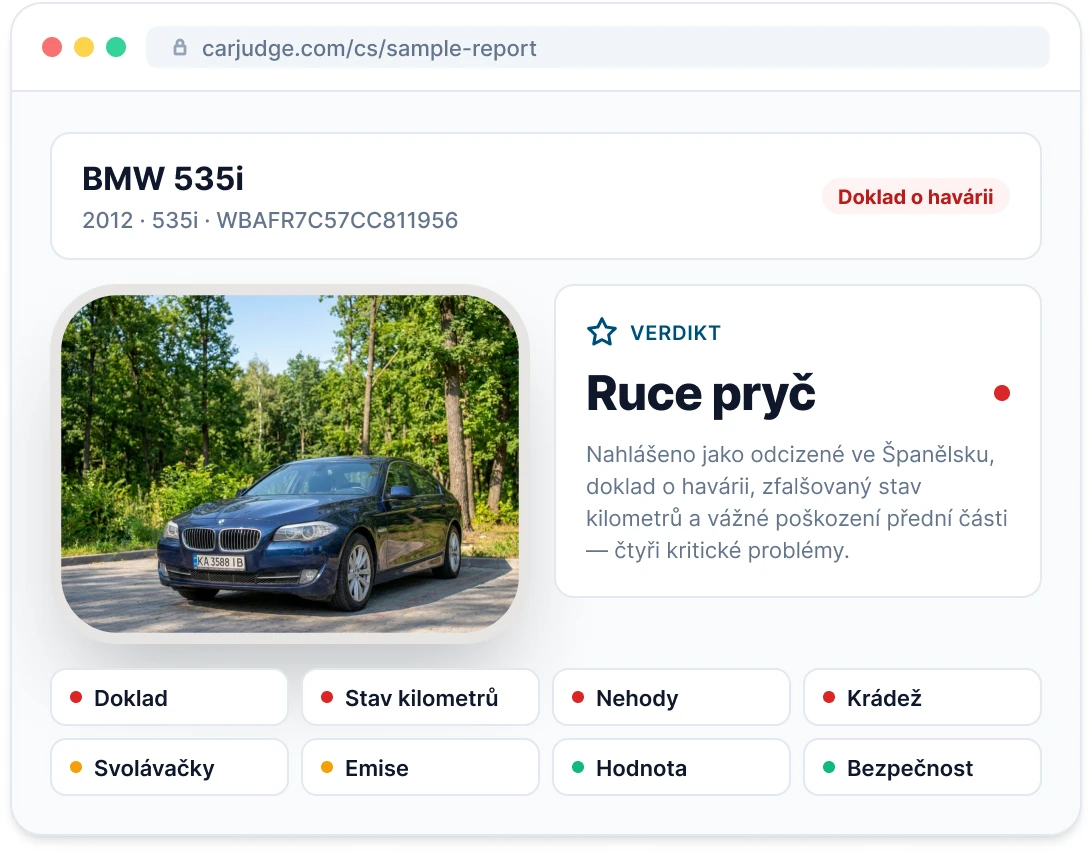1092x854 pixels.
Task: Open the Doklad category
Action: tap(169, 697)
